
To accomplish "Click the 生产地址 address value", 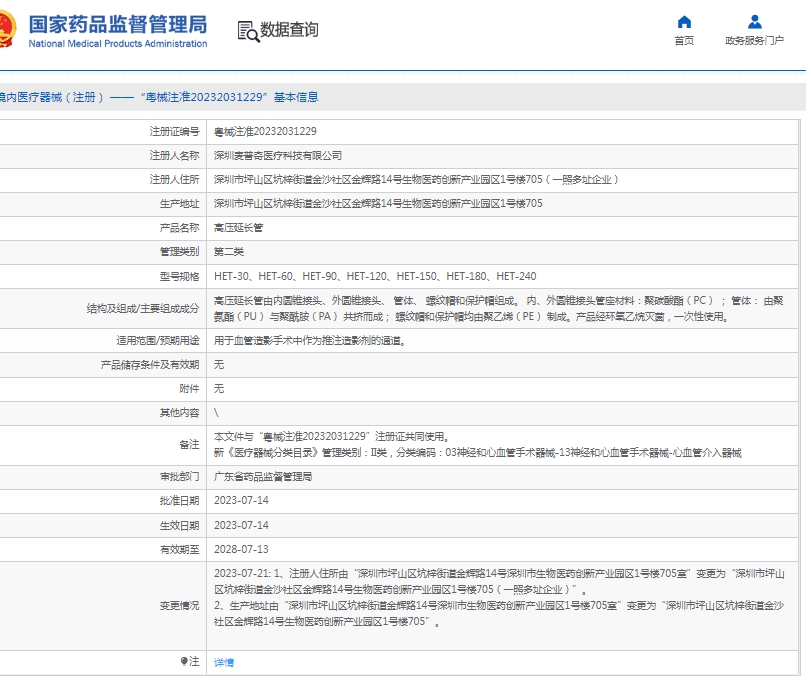I will 378,203.
